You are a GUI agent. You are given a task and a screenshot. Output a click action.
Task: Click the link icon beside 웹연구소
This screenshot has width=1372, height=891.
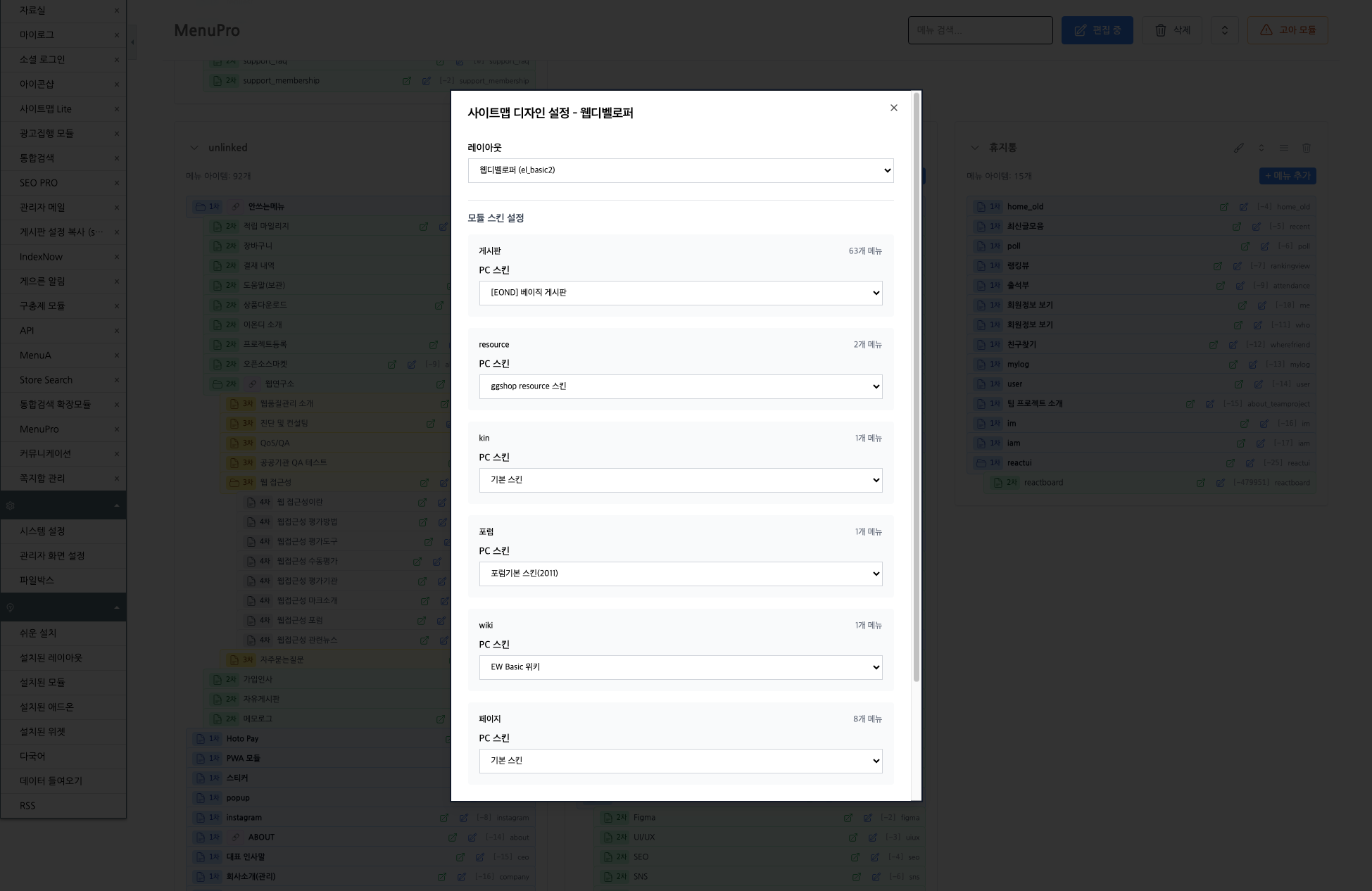253,384
